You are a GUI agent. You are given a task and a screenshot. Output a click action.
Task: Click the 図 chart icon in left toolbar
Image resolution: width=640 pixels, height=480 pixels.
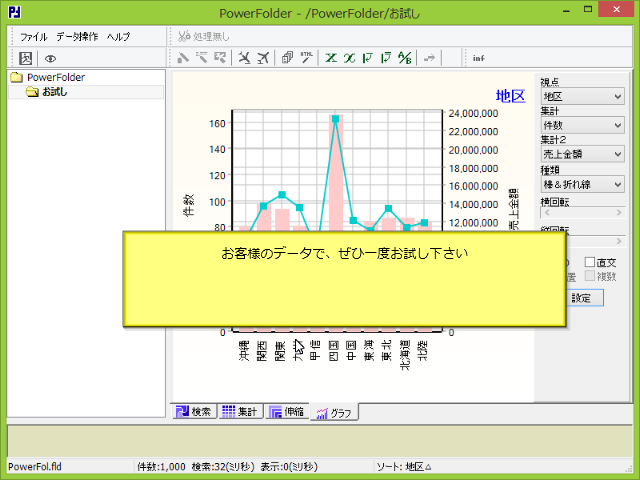pos(25,58)
